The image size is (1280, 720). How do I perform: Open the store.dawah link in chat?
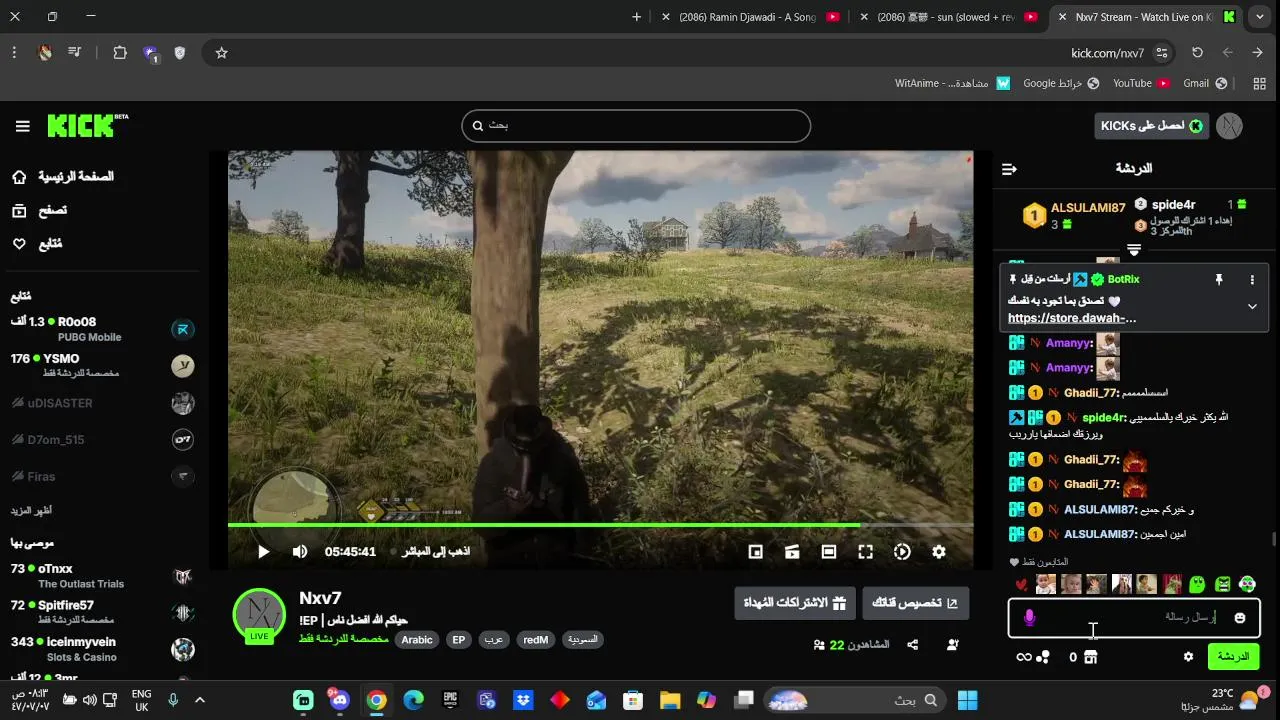(x=1072, y=318)
